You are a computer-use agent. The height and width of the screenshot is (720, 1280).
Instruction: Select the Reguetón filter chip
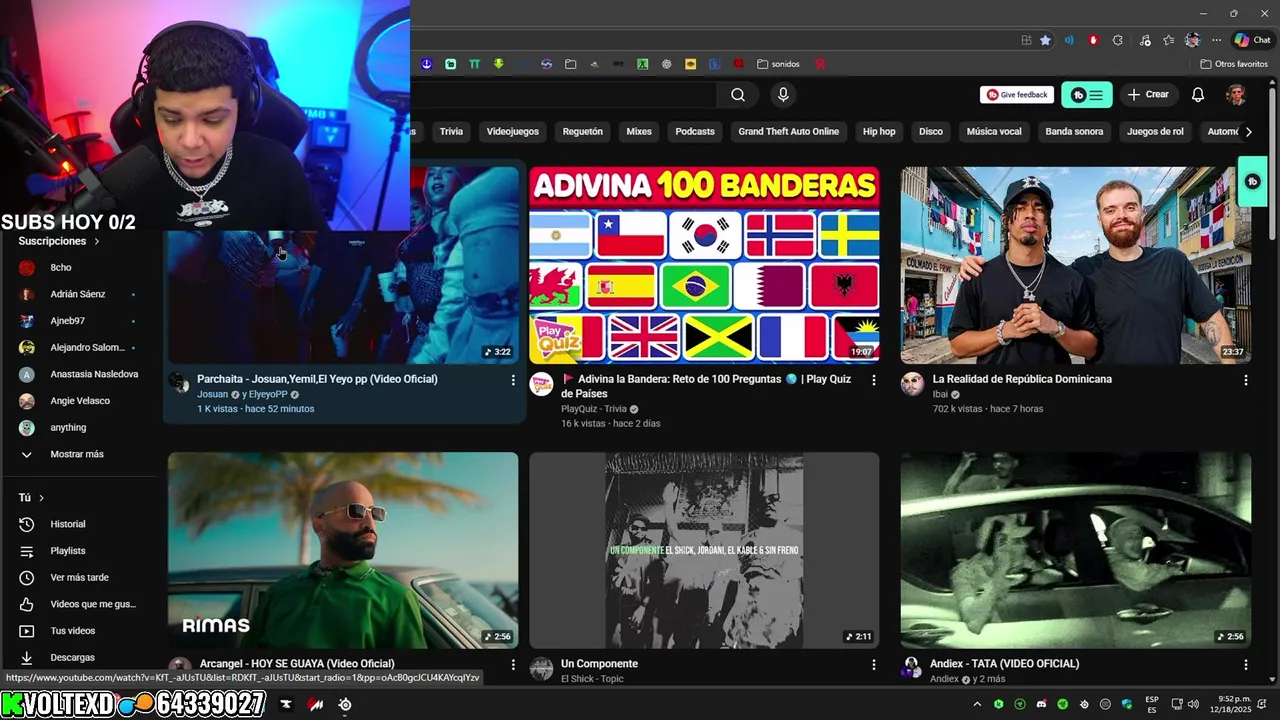click(583, 131)
